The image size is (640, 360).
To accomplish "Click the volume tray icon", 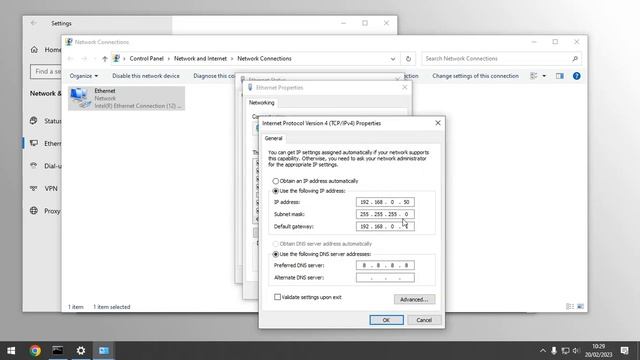I will (576, 351).
